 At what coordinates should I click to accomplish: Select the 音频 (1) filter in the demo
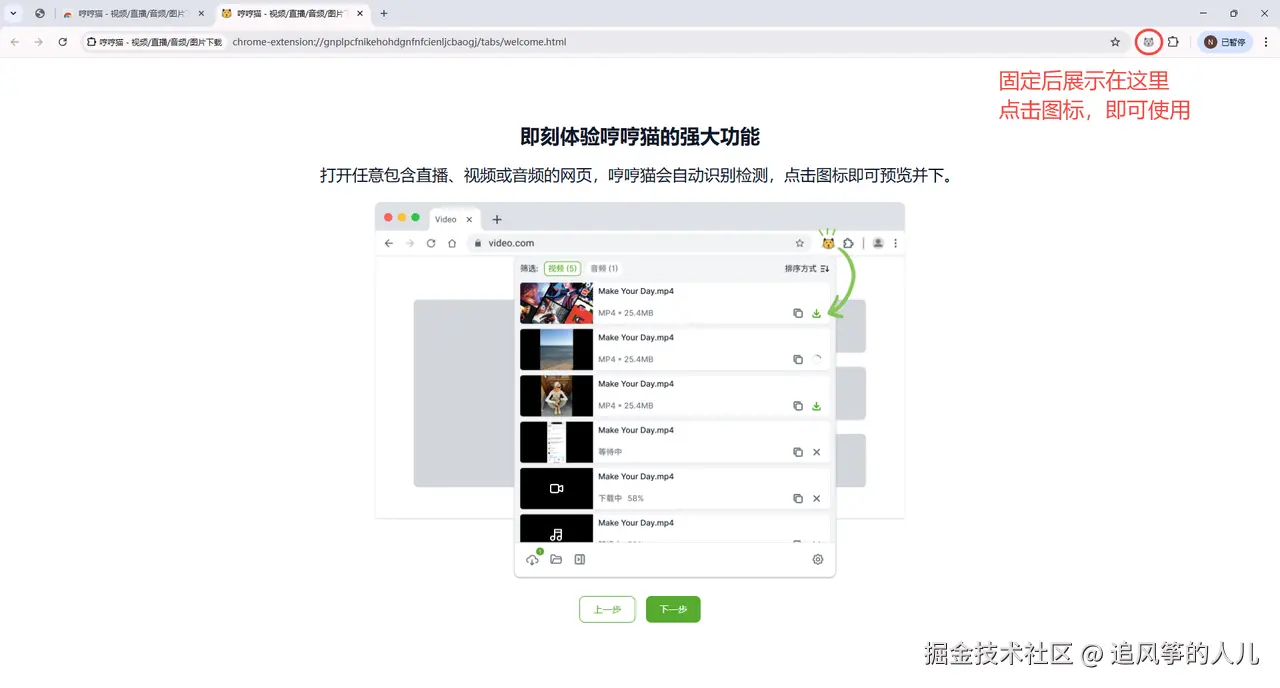pos(604,268)
